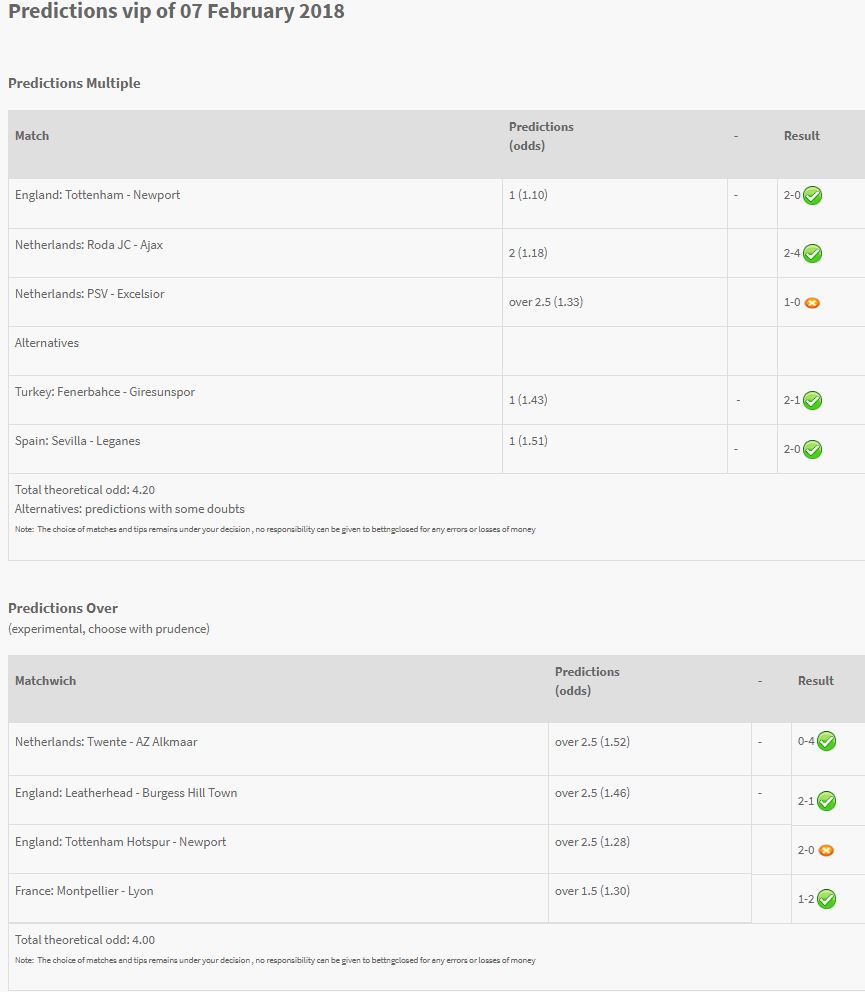The height and width of the screenshot is (992, 865).
Task: Click green checkmark for Leatherhead - Burgess Hill Town
Action: [x=826, y=801]
